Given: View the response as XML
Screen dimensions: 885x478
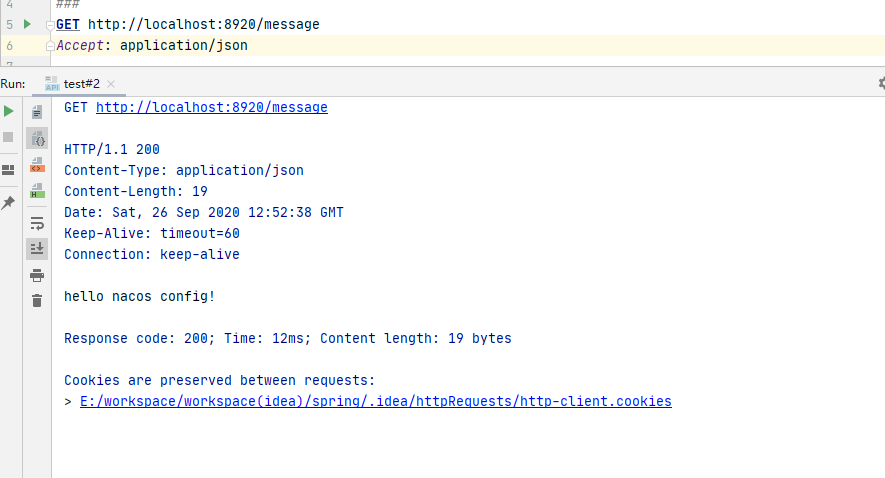Looking at the screenshot, I should click(x=37, y=165).
